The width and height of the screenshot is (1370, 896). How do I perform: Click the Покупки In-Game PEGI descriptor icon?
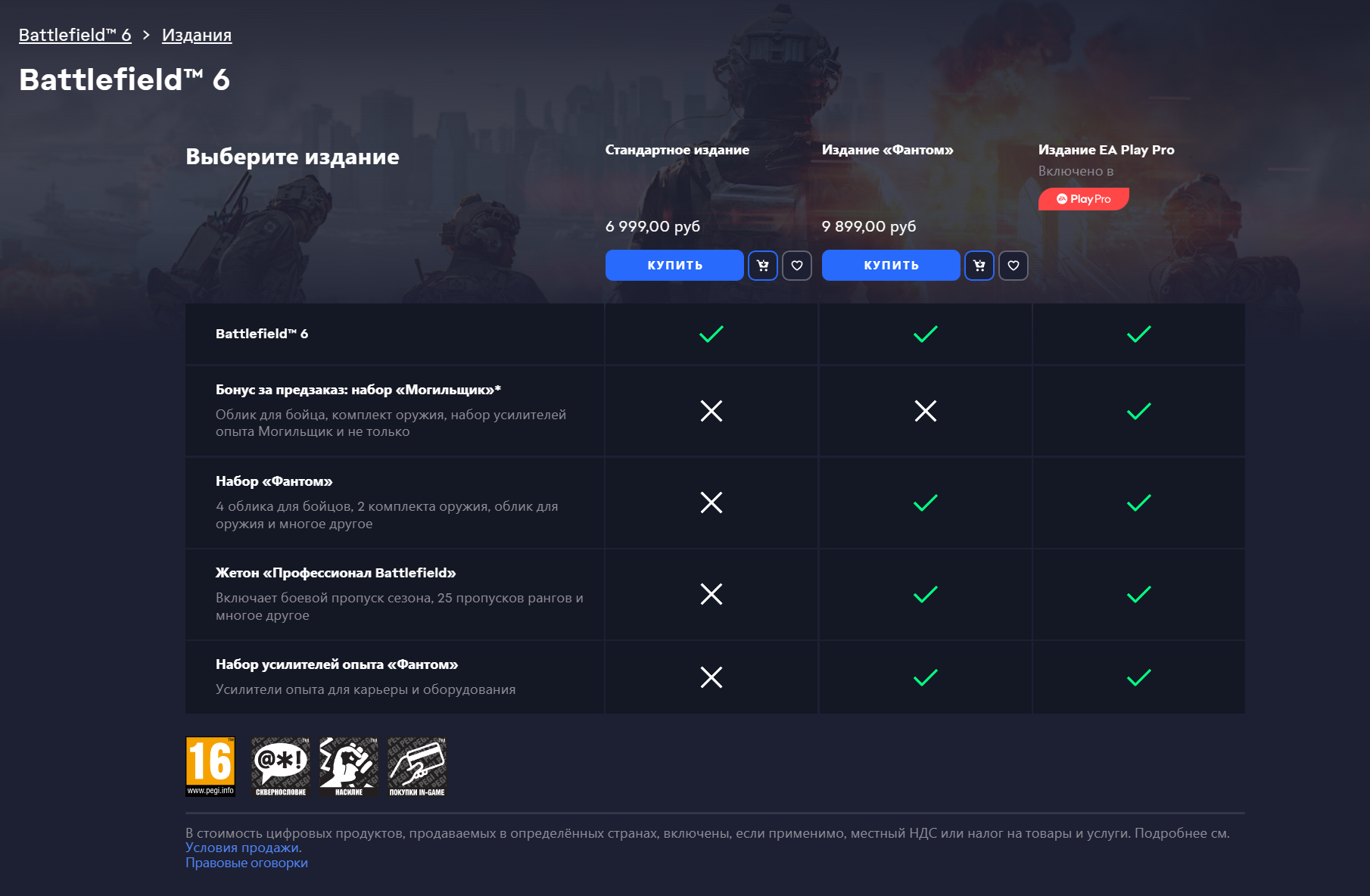tap(417, 767)
